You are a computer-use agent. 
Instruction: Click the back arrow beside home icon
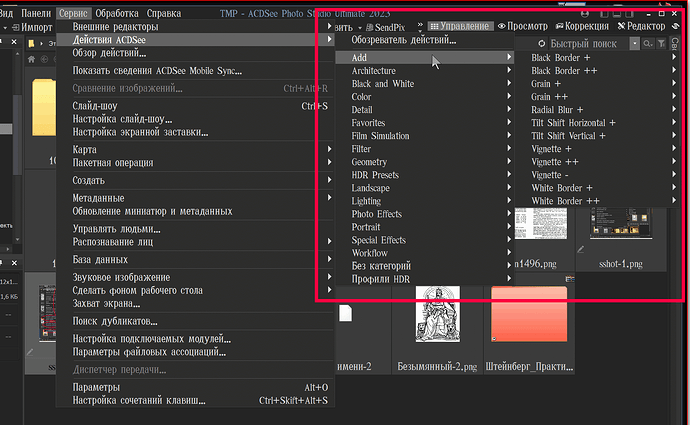44,59
